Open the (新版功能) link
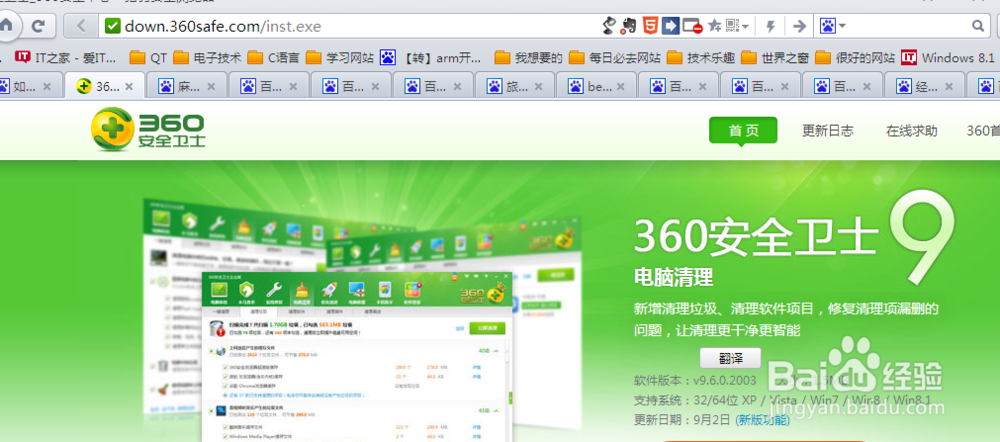The height and width of the screenshot is (442, 1000). click(762, 420)
